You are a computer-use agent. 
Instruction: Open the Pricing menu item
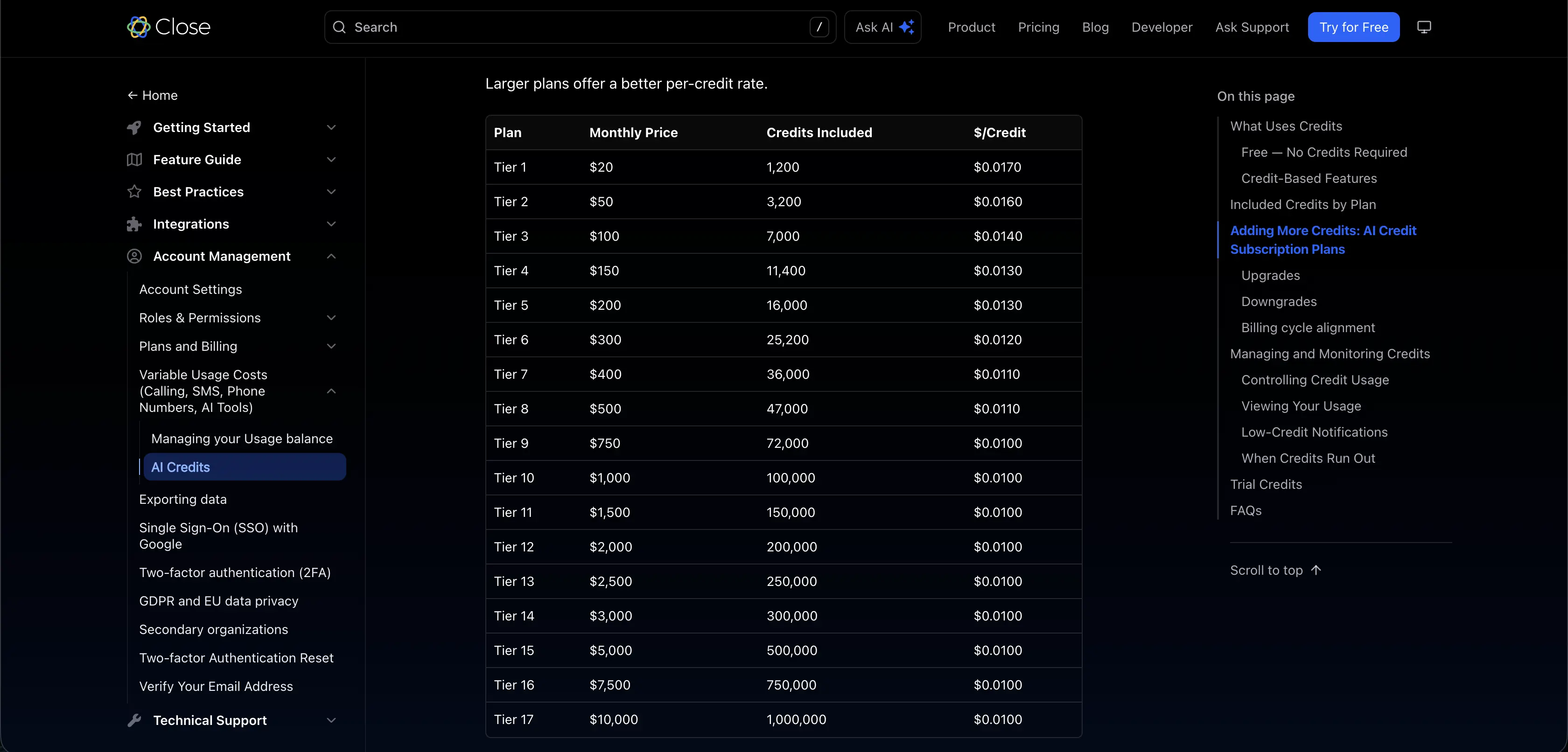1038,28
